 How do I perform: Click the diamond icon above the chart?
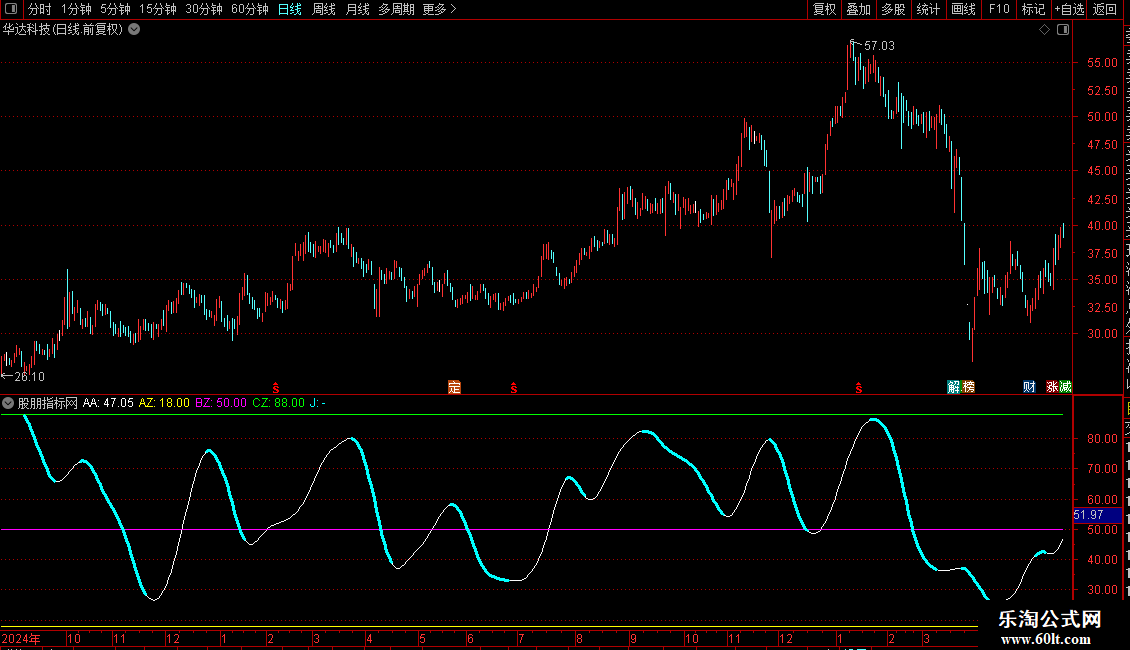(x=1044, y=30)
